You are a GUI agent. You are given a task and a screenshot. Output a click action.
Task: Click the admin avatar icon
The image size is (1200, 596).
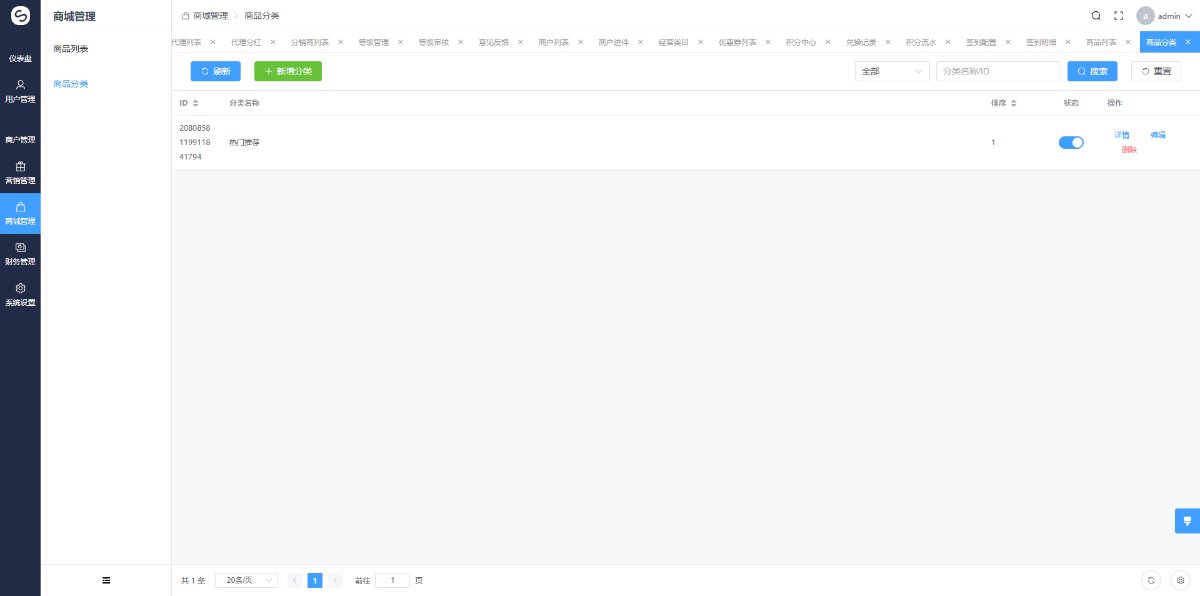[x=1145, y=16]
